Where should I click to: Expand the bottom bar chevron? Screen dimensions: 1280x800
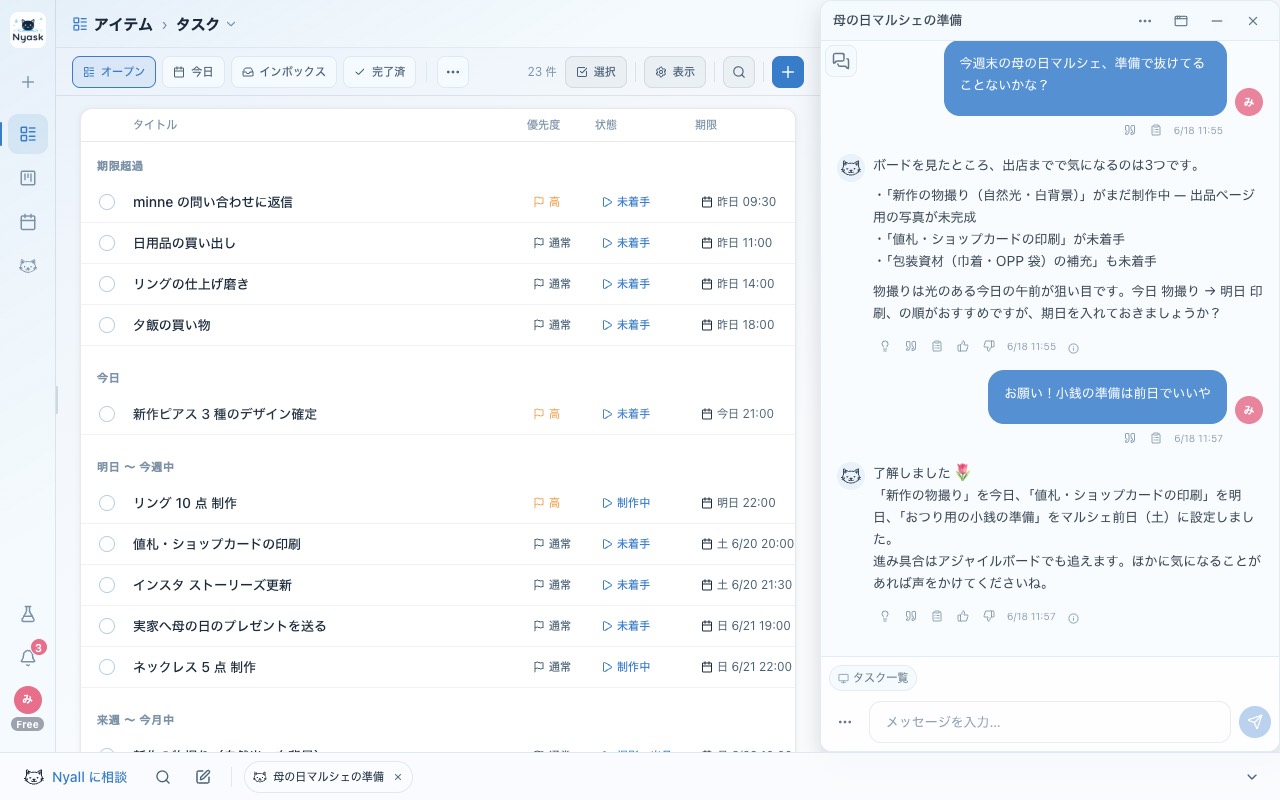1252,777
